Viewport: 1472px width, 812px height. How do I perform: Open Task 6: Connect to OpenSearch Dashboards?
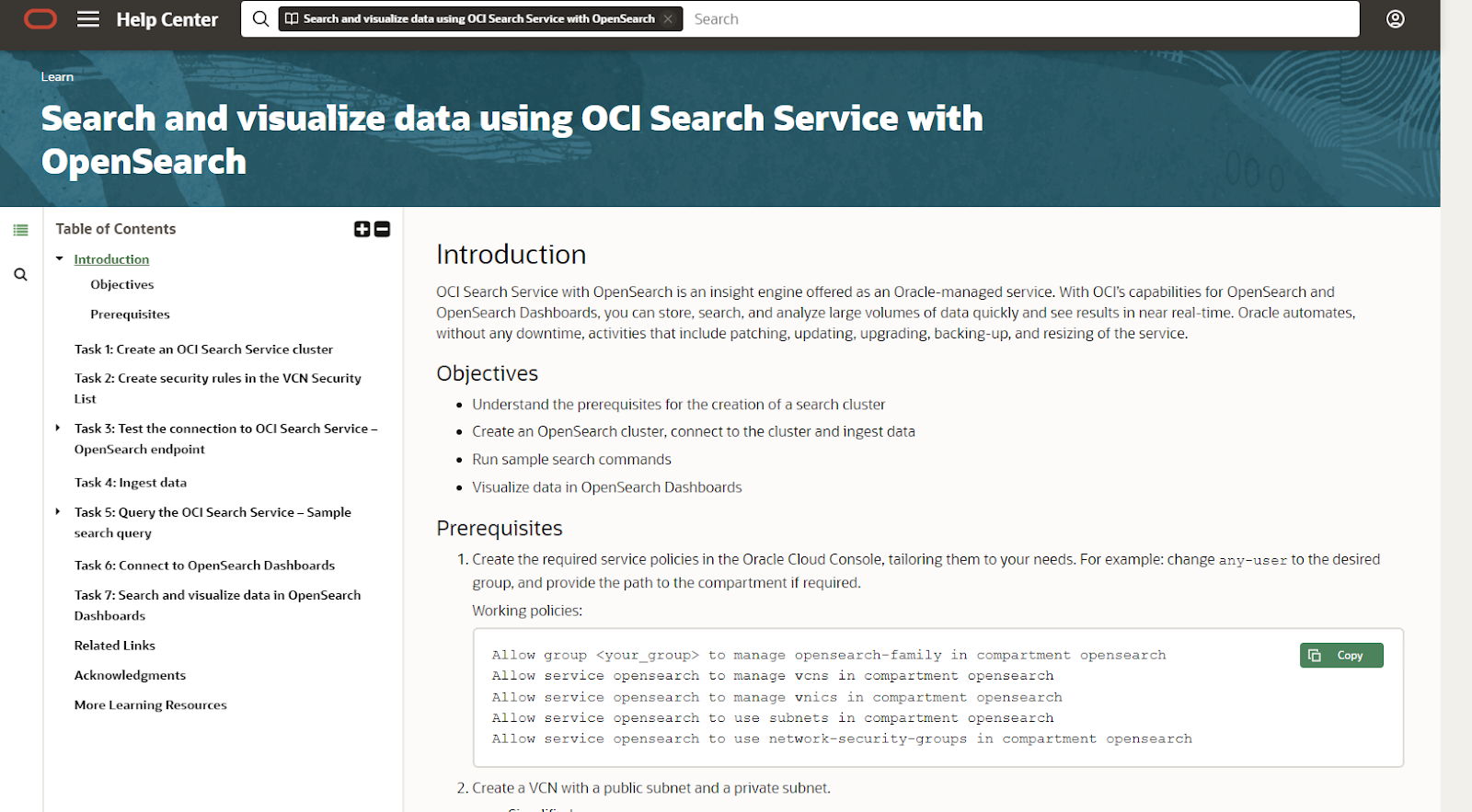pyautogui.click(x=204, y=565)
